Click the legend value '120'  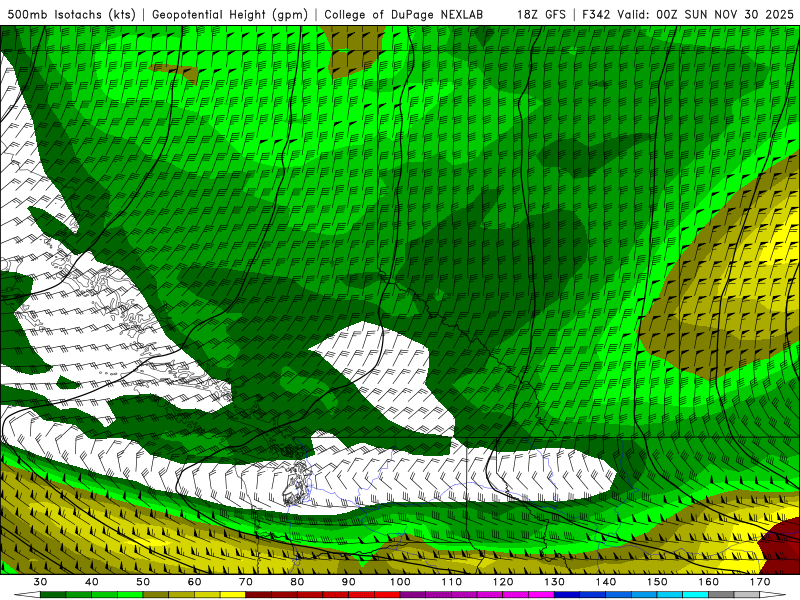(x=503, y=582)
